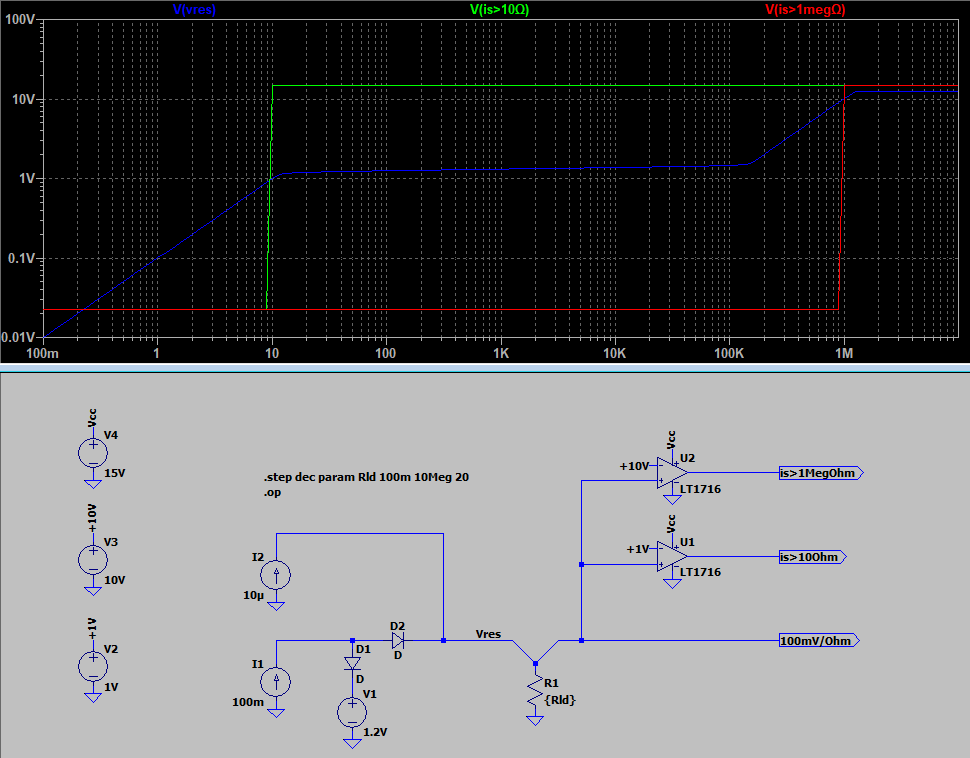This screenshot has height=758, width=970.
Task: Click the LT1716 label under U1
Action: click(x=700, y=572)
